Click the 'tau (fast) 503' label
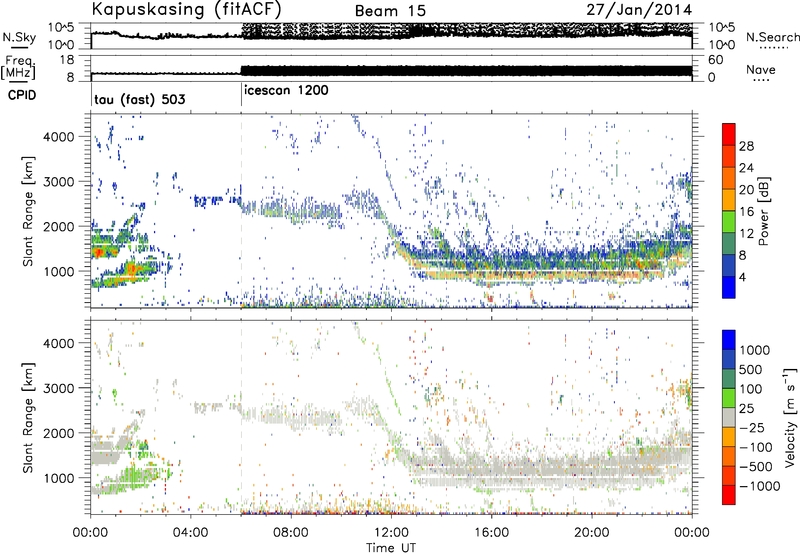The width and height of the screenshot is (800, 554). 140,99
